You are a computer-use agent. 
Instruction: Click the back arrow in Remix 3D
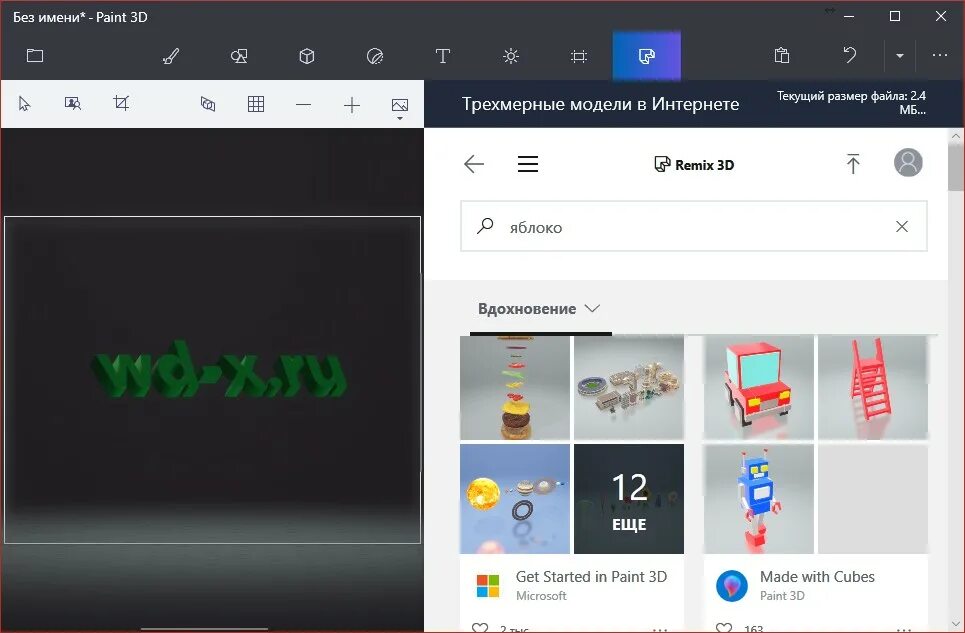473,164
